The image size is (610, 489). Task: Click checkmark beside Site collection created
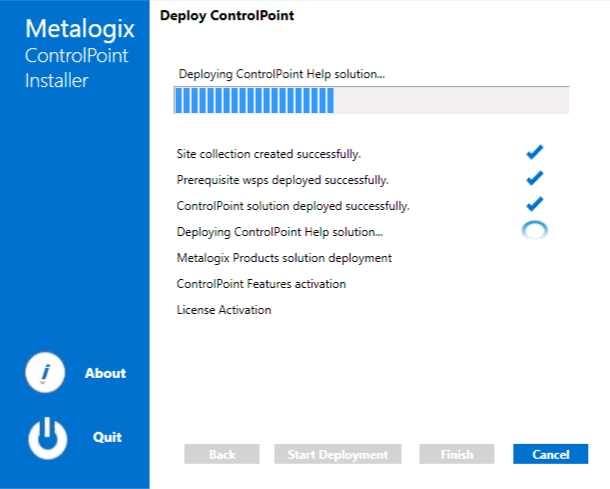click(534, 152)
